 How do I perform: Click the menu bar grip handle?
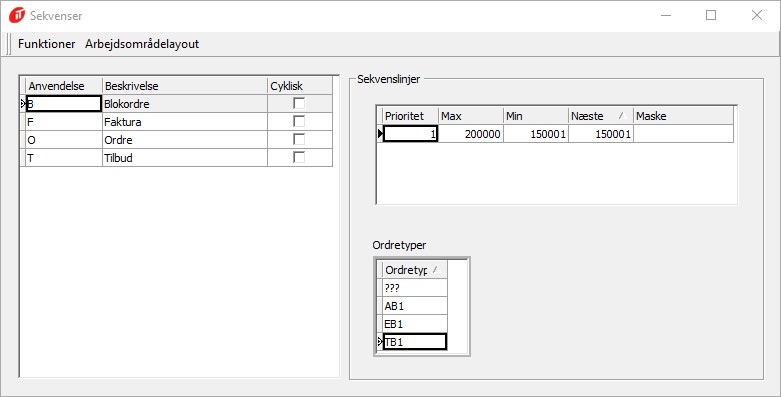[8, 44]
